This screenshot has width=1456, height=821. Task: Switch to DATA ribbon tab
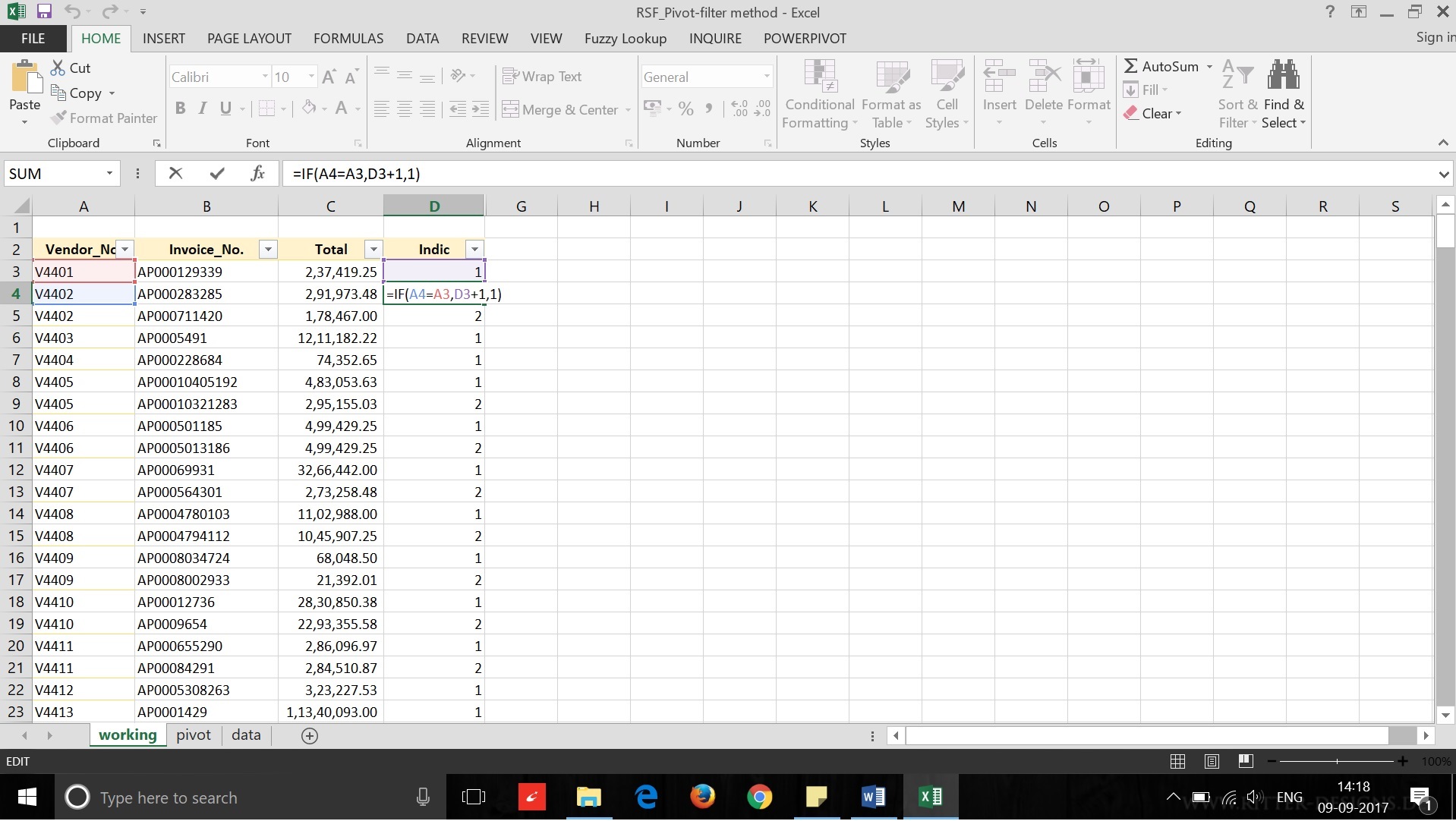(x=422, y=38)
